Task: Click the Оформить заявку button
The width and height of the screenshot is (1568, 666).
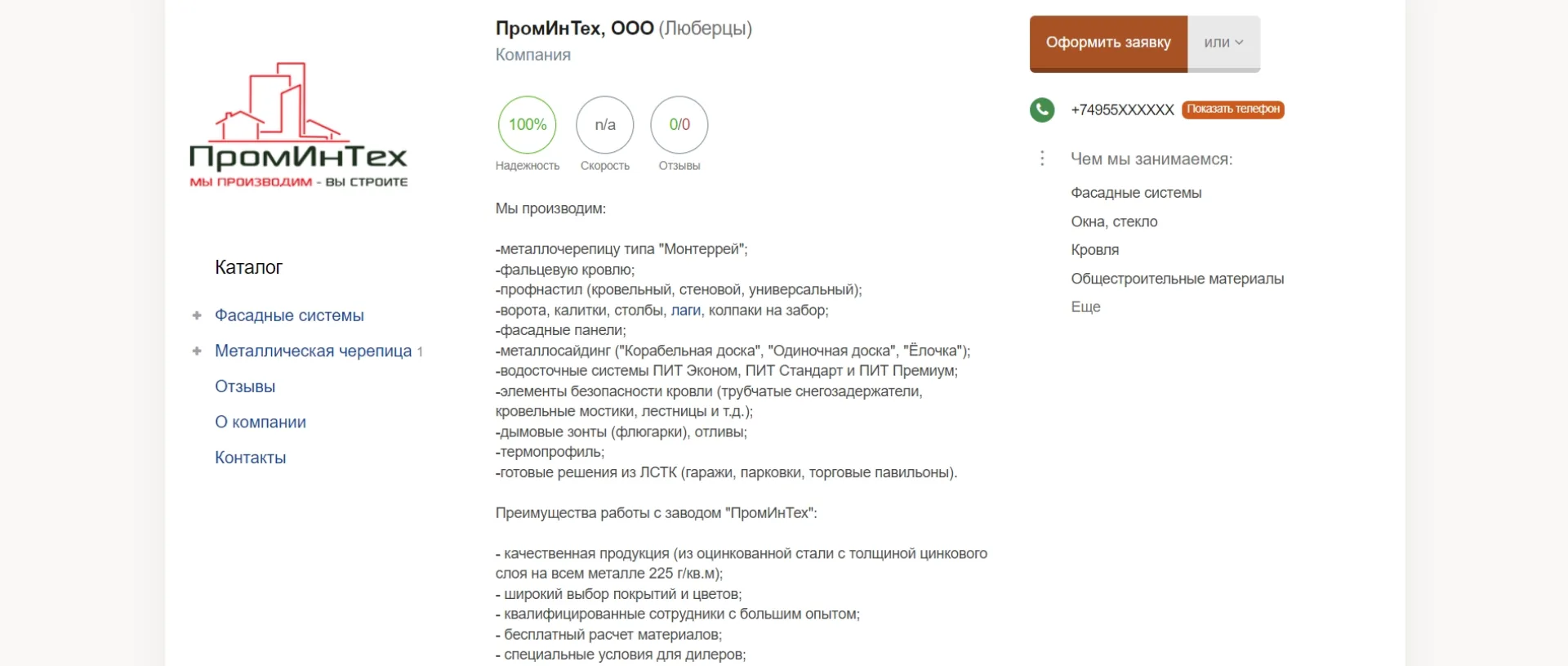Action: (x=1108, y=42)
